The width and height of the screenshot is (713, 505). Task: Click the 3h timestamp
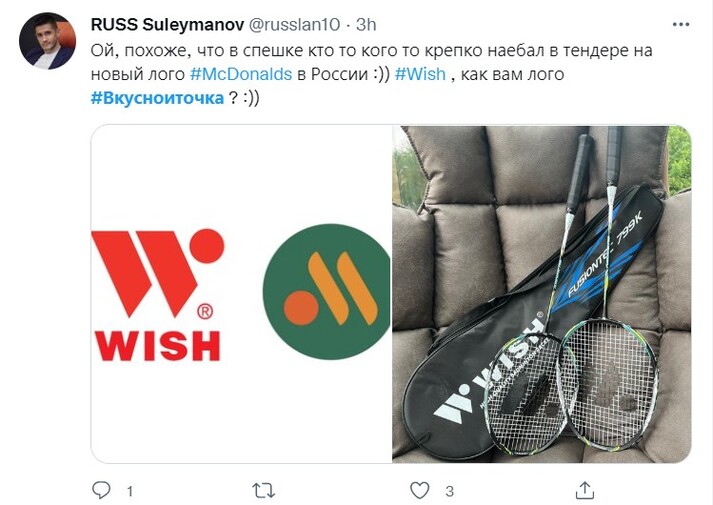coord(366,25)
